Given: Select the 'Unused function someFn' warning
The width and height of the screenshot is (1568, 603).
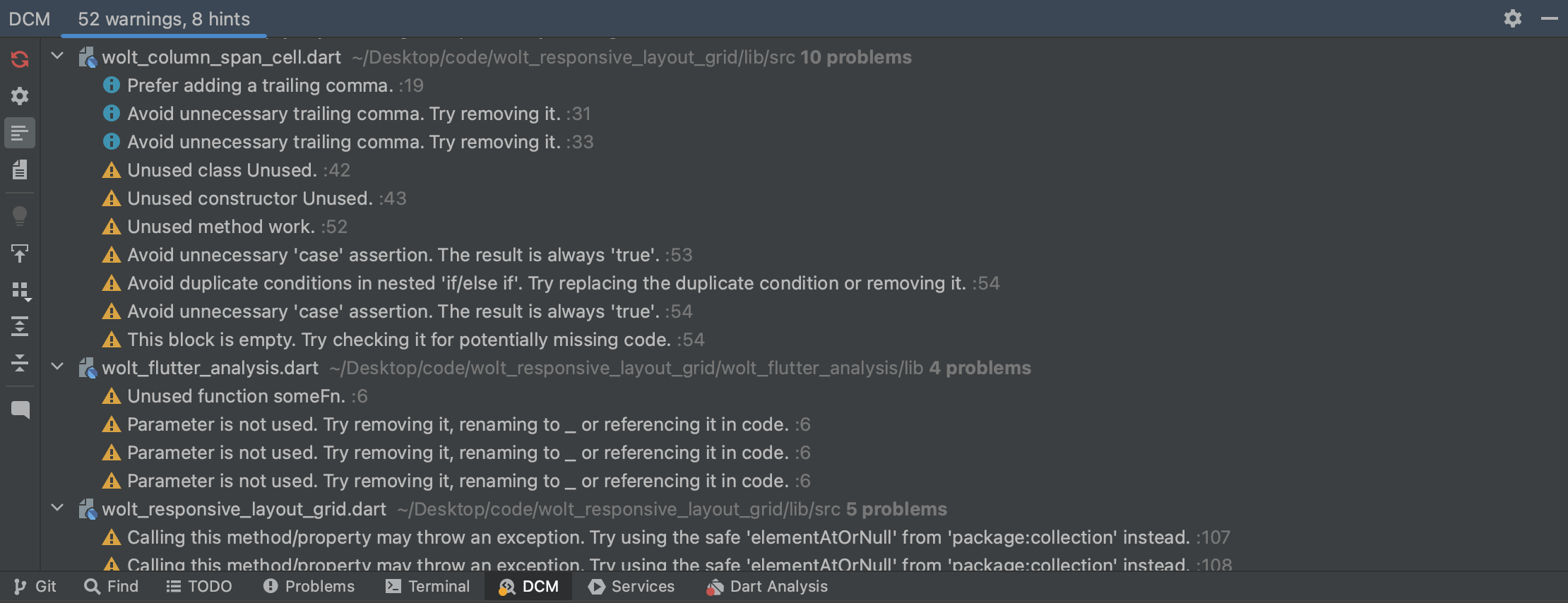Looking at the screenshot, I should coord(234,396).
